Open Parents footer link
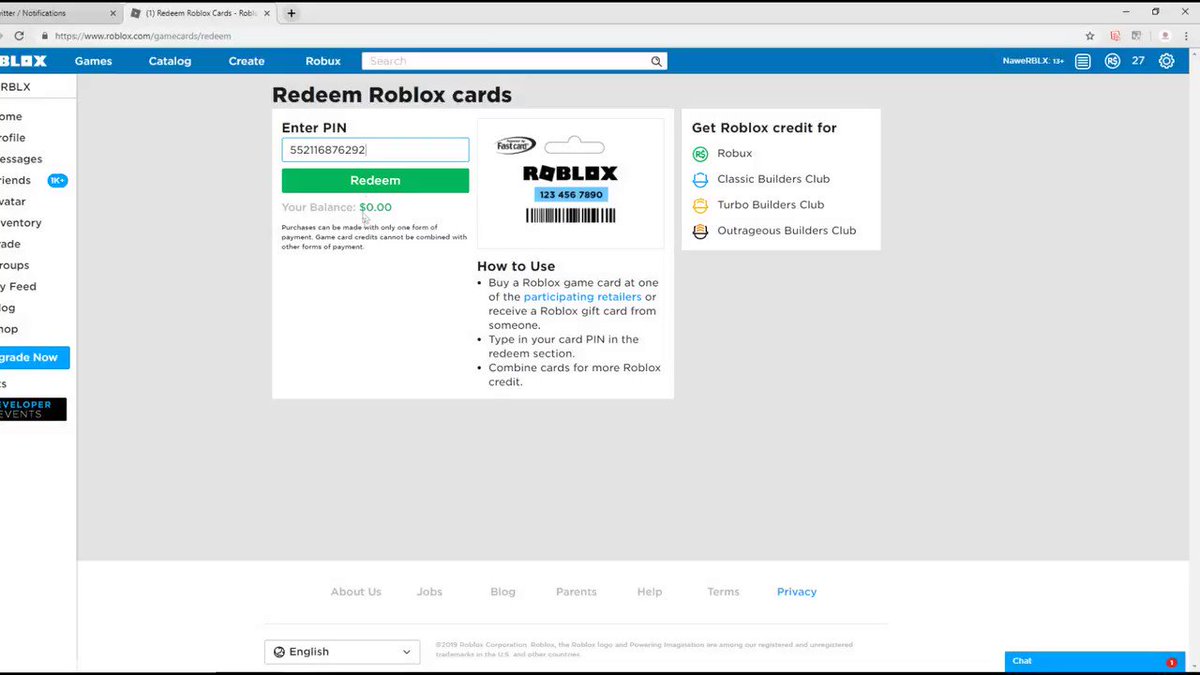 click(576, 592)
